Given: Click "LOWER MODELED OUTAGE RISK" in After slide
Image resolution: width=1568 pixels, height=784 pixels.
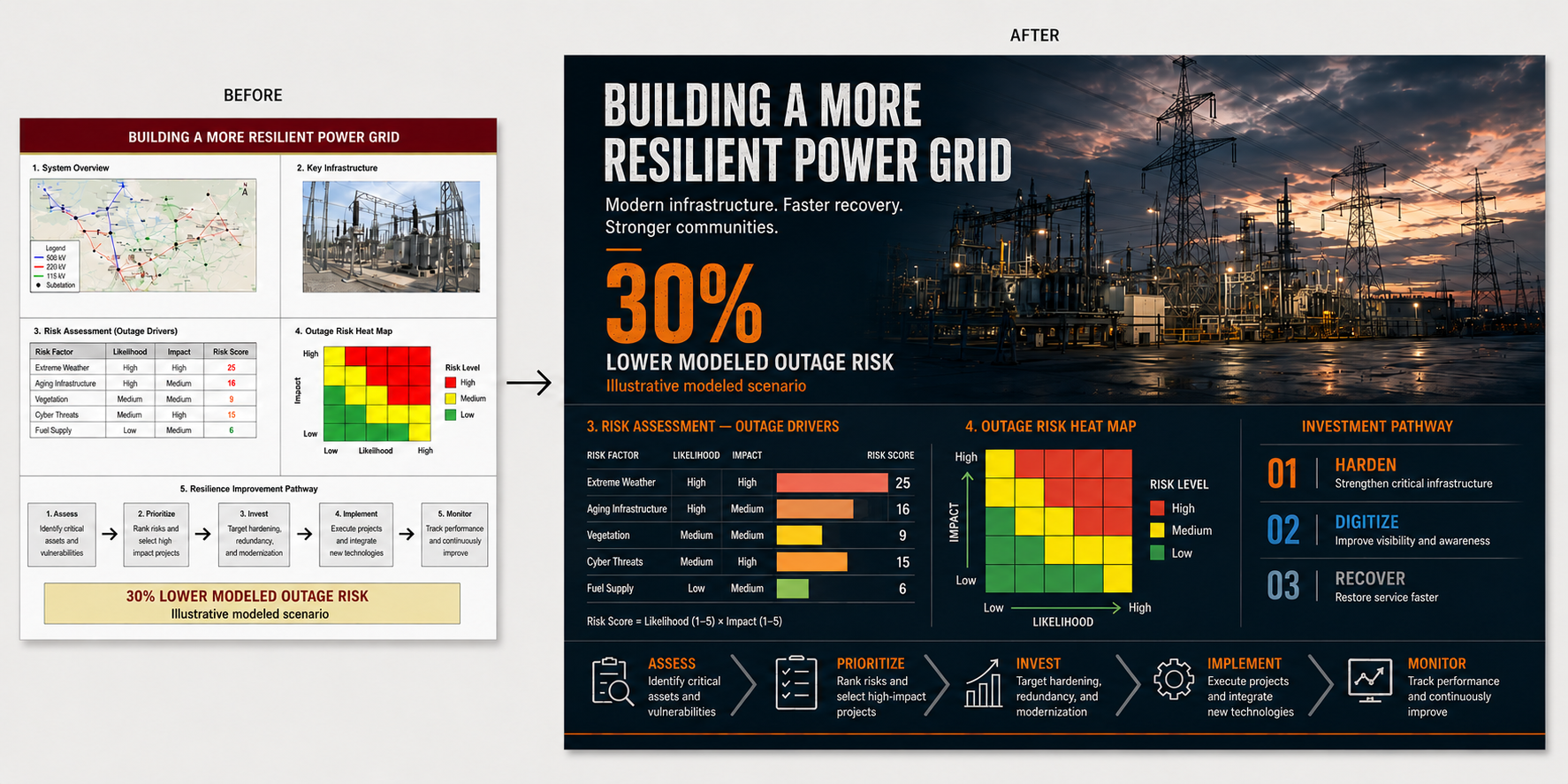Looking at the screenshot, I should coord(750,362).
